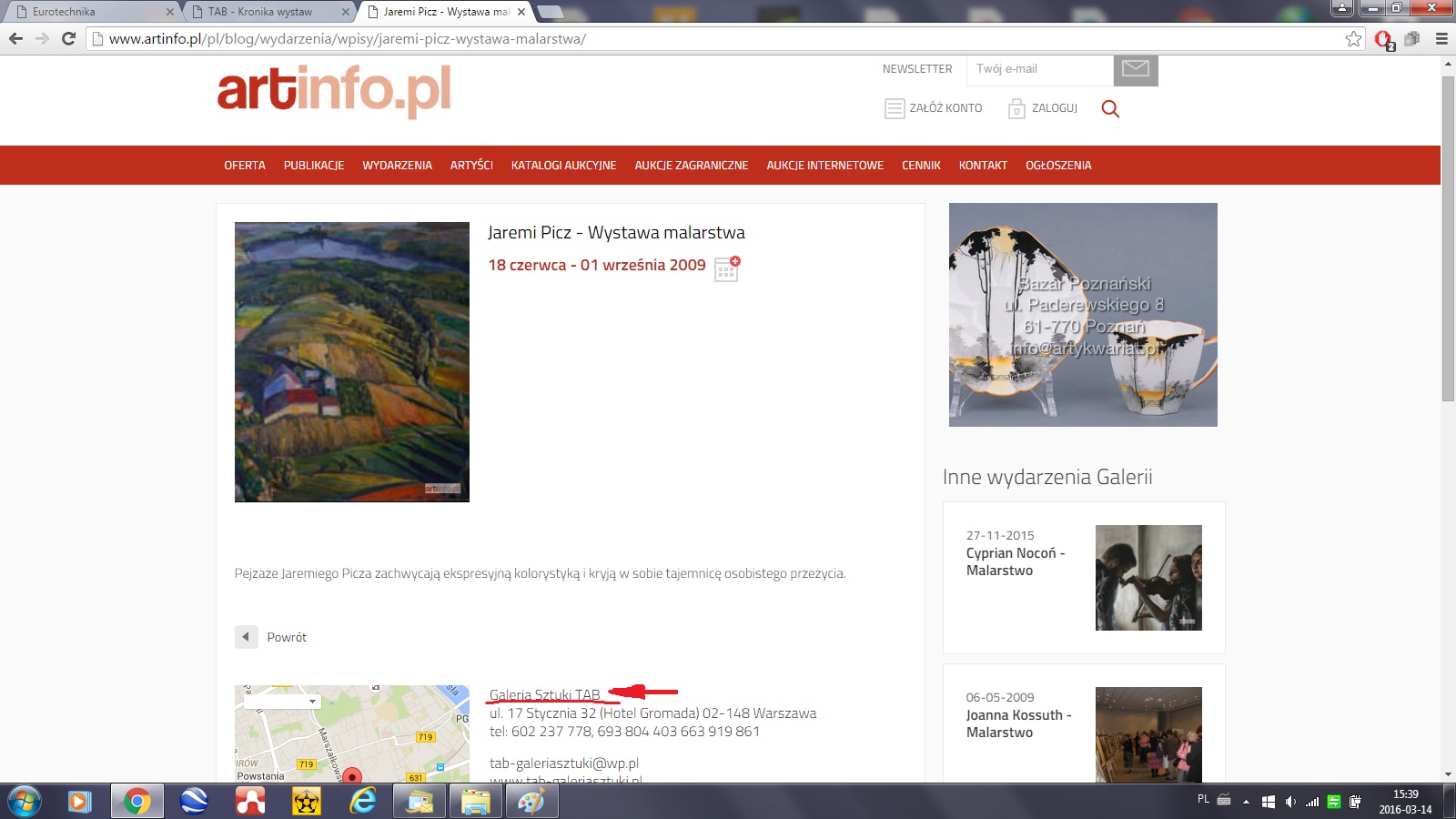Open the yellow star taskbar application
This screenshot has height=819, width=1456.
pos(307,802)
